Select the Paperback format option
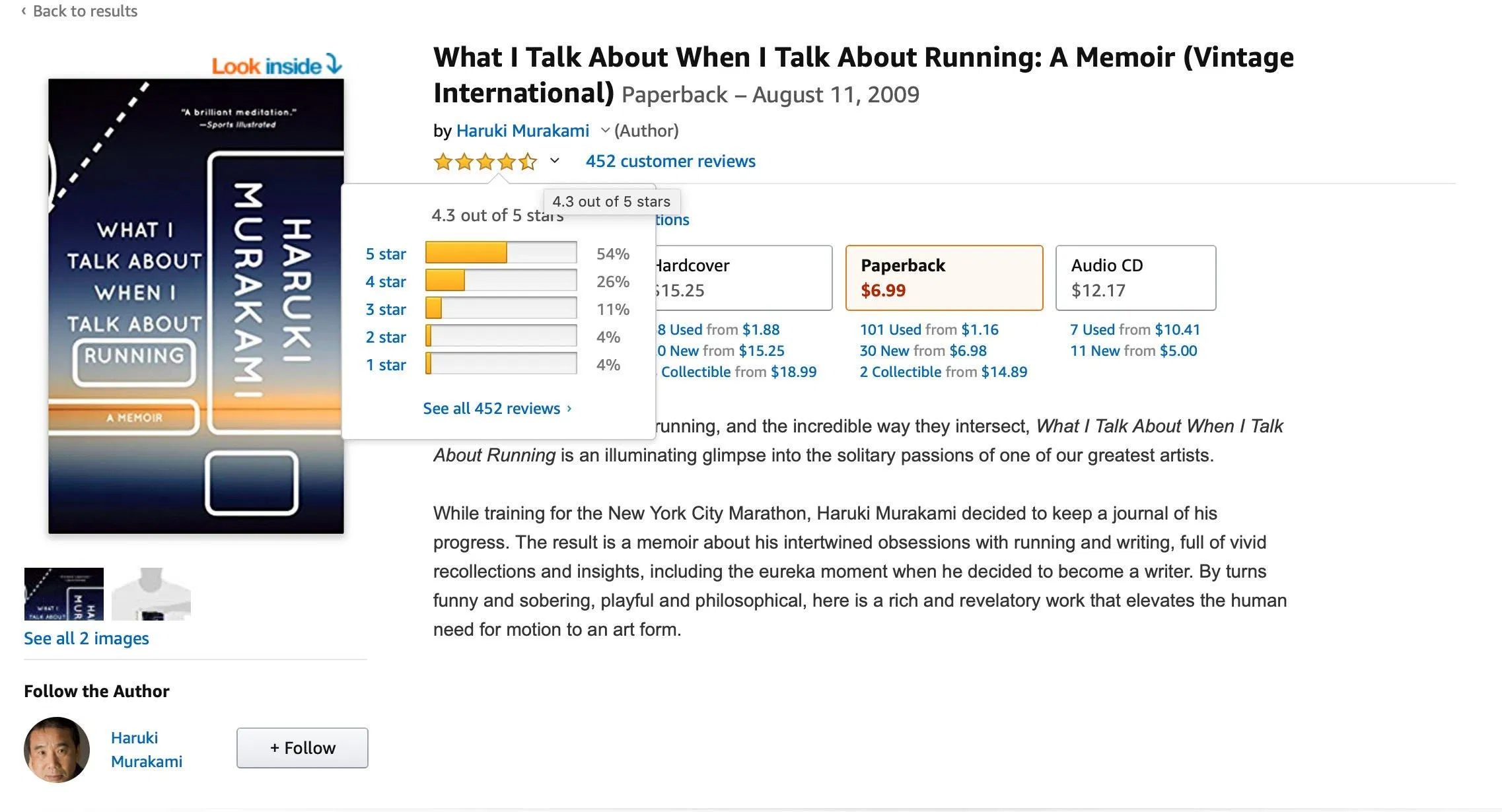The width and height of the screenshot is (1502, 812). click(944, 277)
